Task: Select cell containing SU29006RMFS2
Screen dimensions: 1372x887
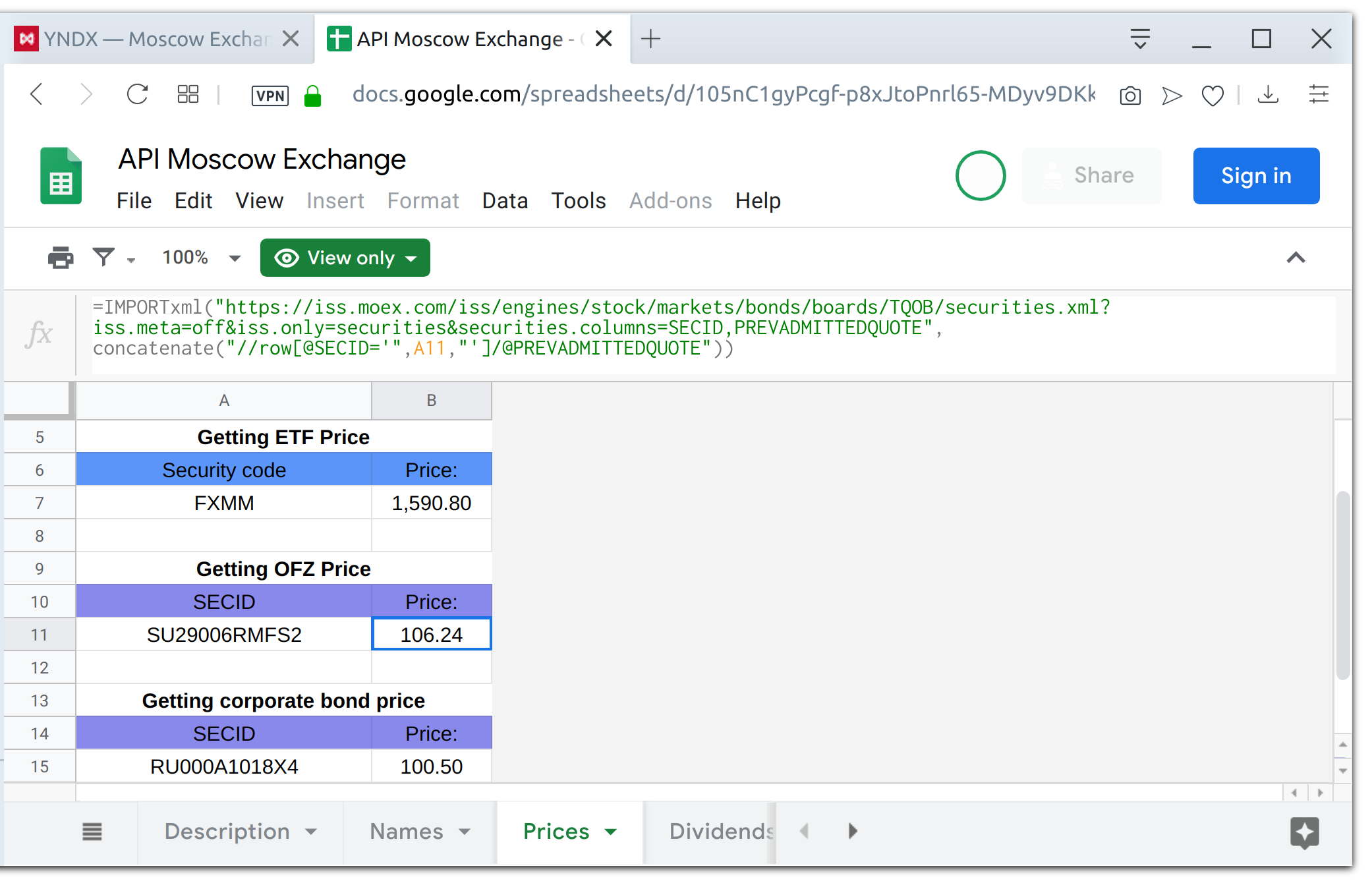Action: [224, 635]
